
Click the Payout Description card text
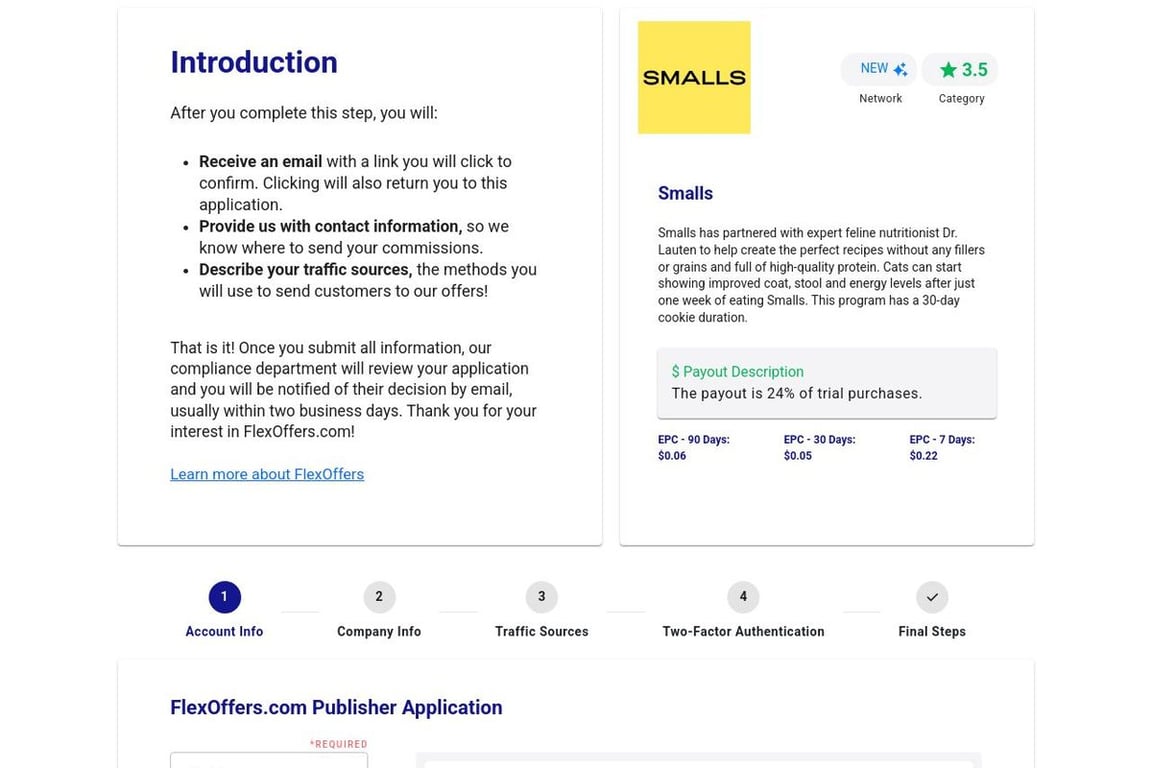[797, 394]
